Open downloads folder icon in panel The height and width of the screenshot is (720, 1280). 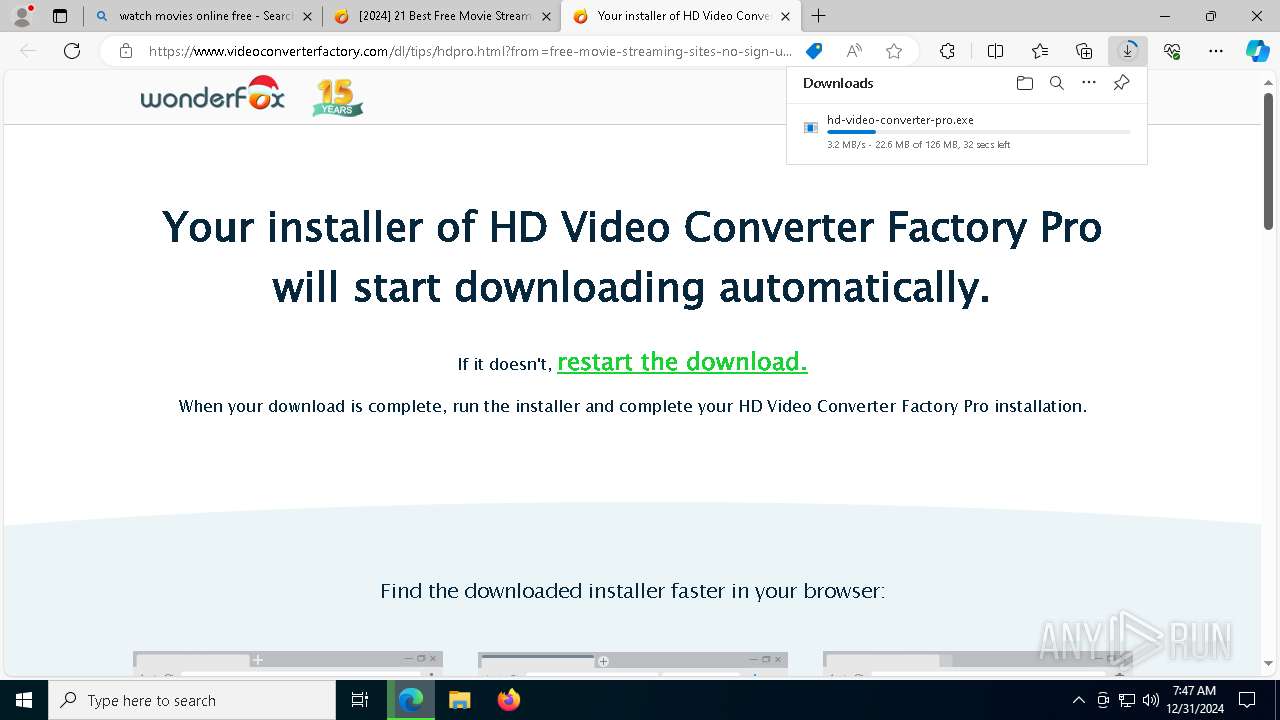(x=1024, y=83)
